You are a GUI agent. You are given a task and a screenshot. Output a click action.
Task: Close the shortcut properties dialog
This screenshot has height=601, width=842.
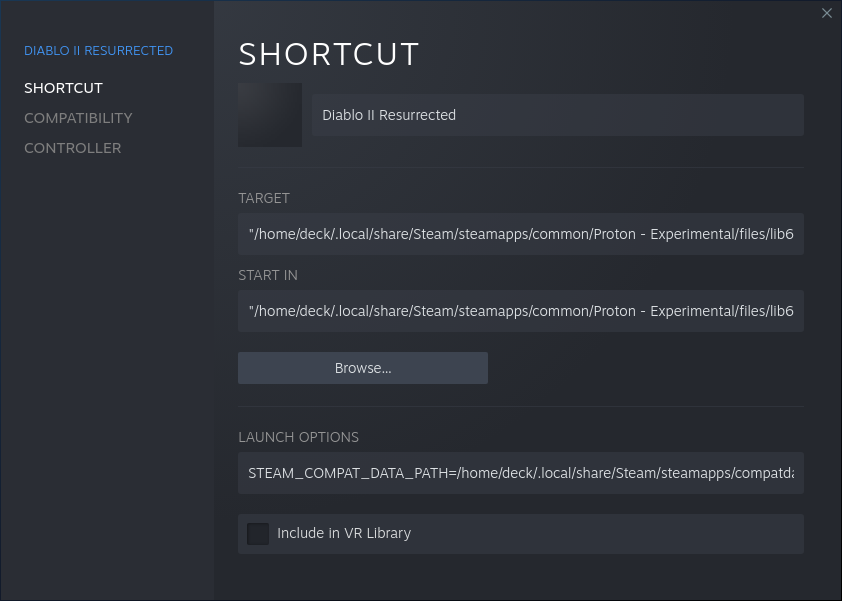pyautogui.click(x=826, y=13)
